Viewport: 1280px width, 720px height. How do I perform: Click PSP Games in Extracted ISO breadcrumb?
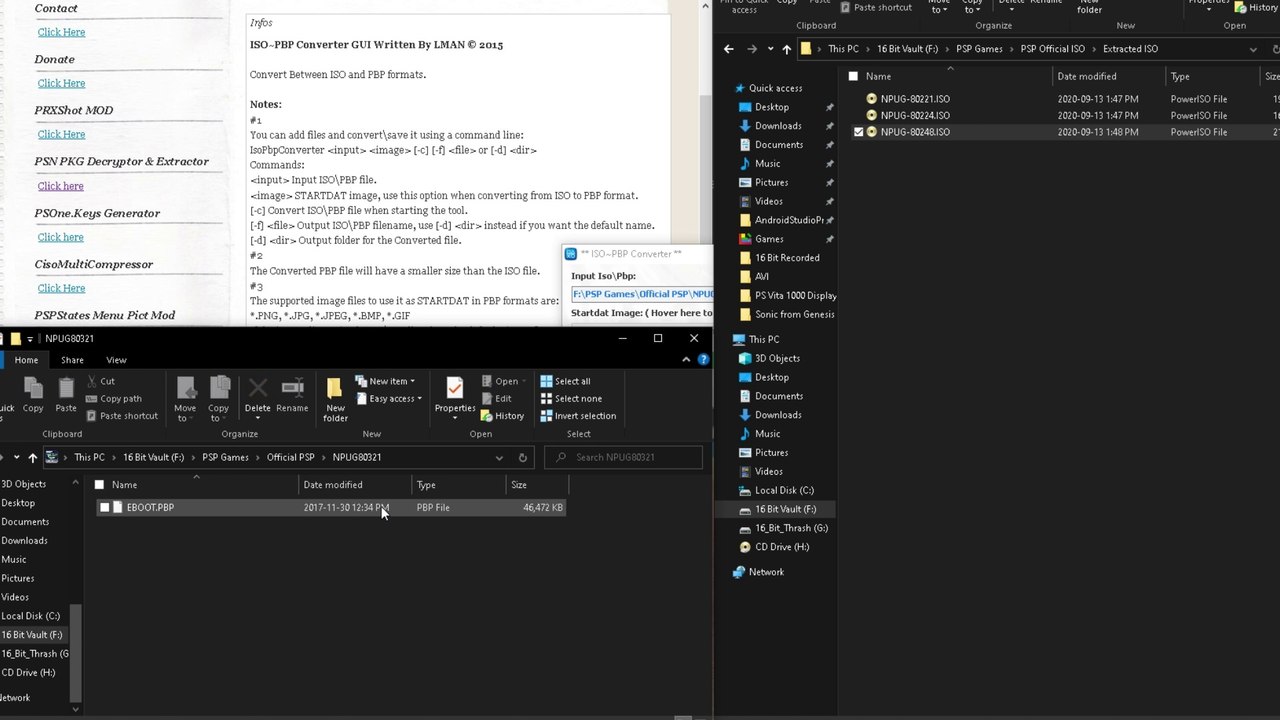coord(979,49)
